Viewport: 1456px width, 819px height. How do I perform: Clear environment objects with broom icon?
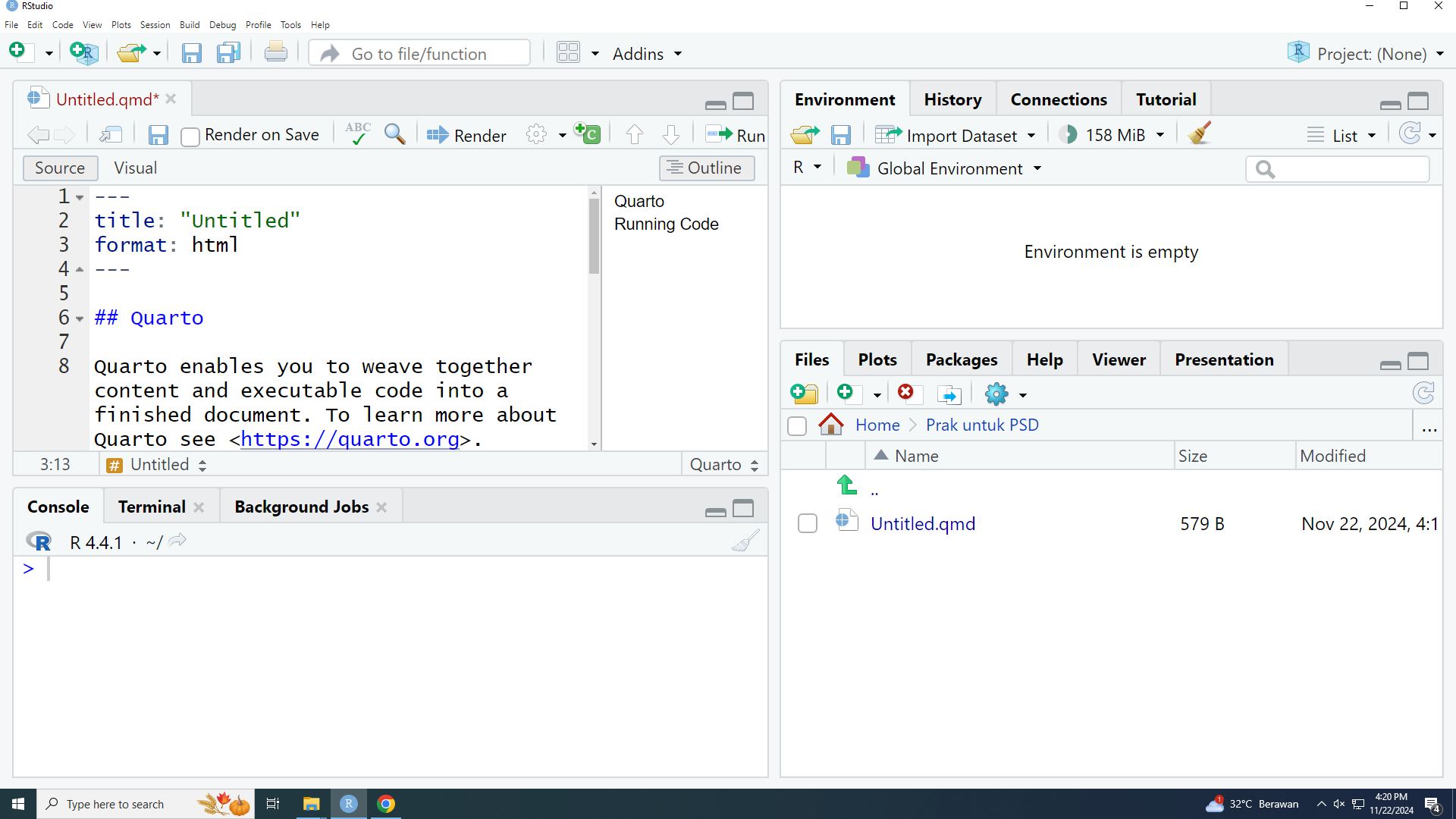coord(1200,134)
